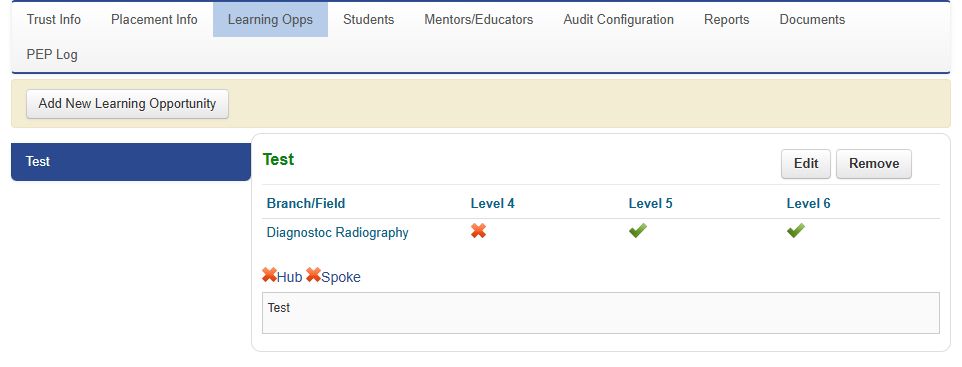The image size is (962, 367).
Task: Go to the Students tab
Action: 369,20
